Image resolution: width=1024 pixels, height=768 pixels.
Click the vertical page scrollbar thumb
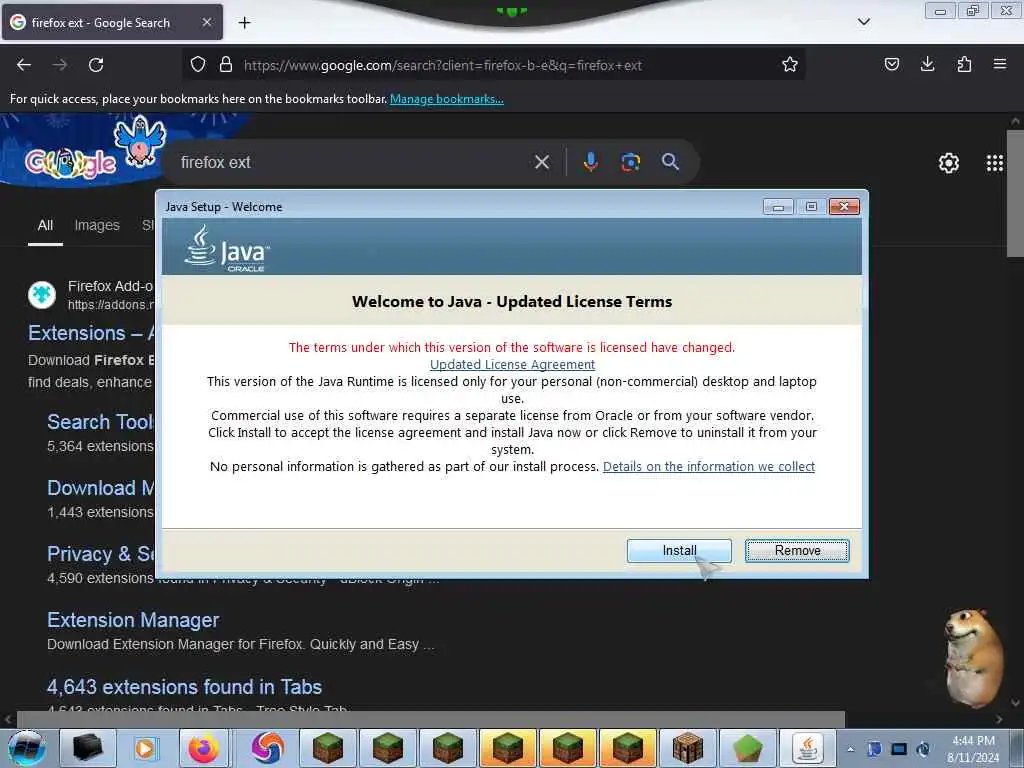[x=1015, y=193]
